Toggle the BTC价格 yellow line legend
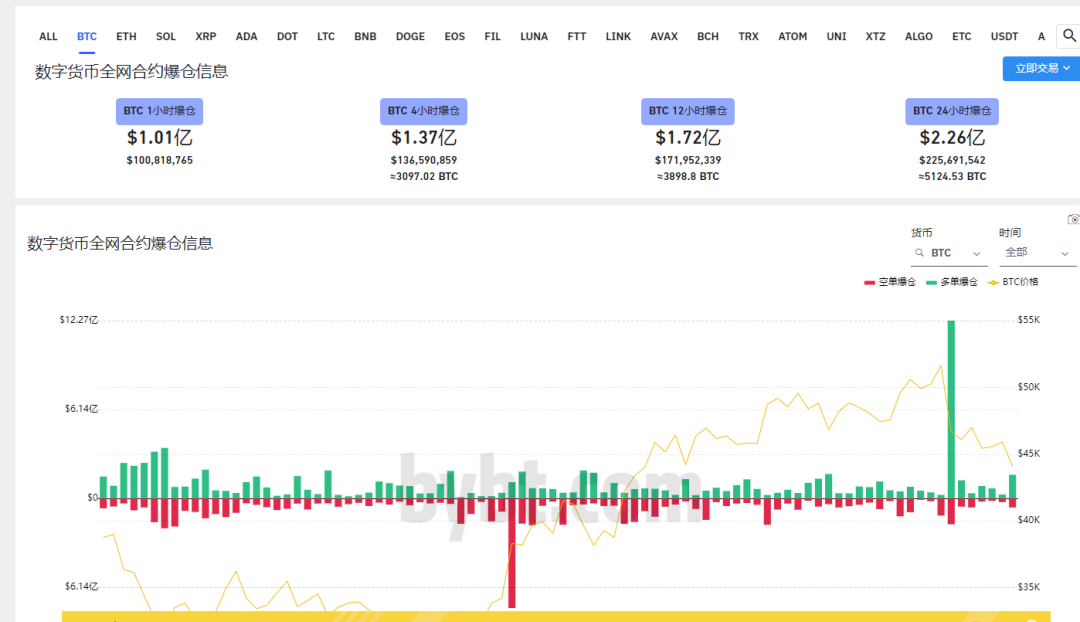The image size is (1080, 622). [1013, 282]
